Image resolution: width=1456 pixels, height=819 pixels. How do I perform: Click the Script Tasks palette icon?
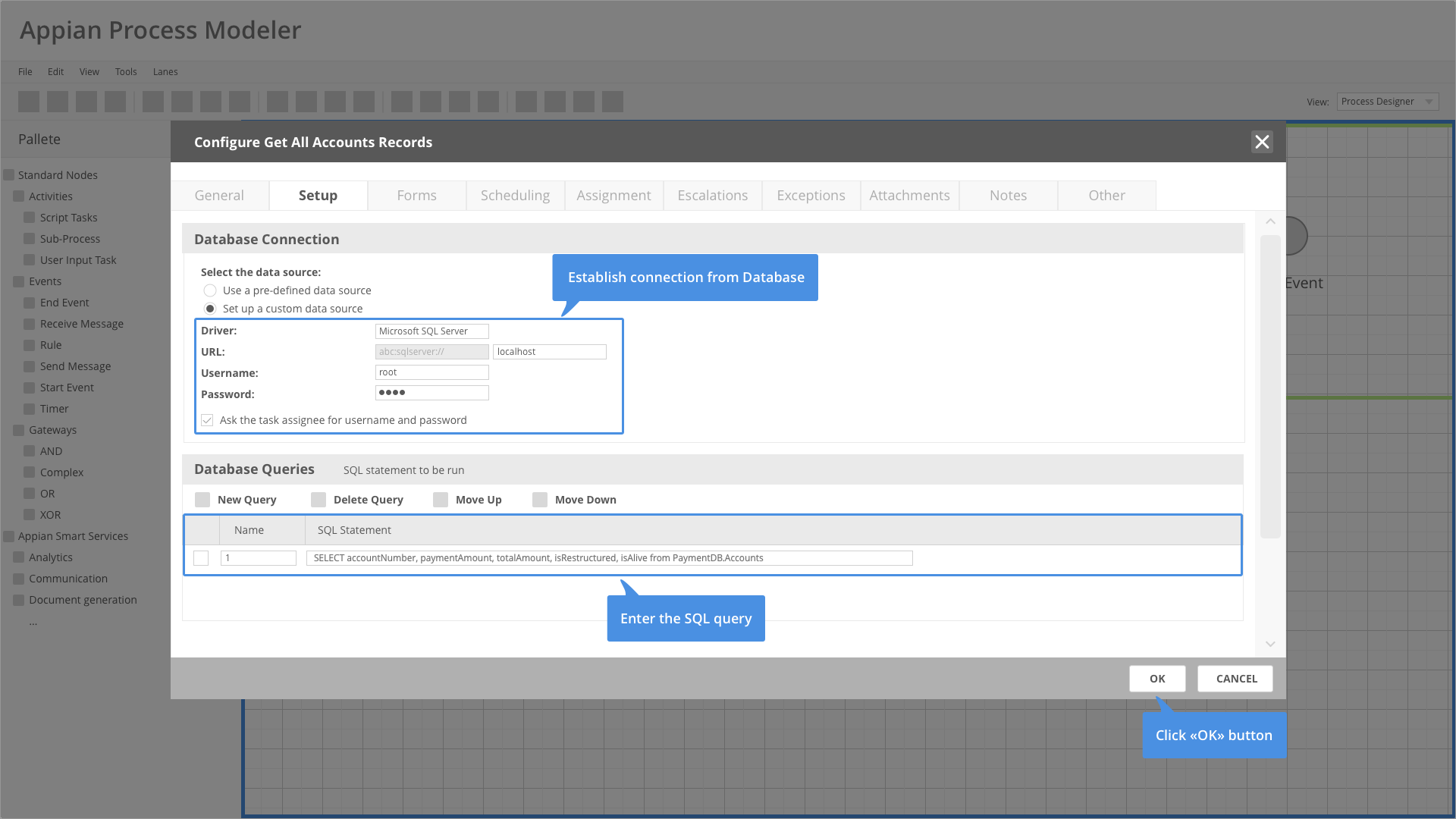30,218
